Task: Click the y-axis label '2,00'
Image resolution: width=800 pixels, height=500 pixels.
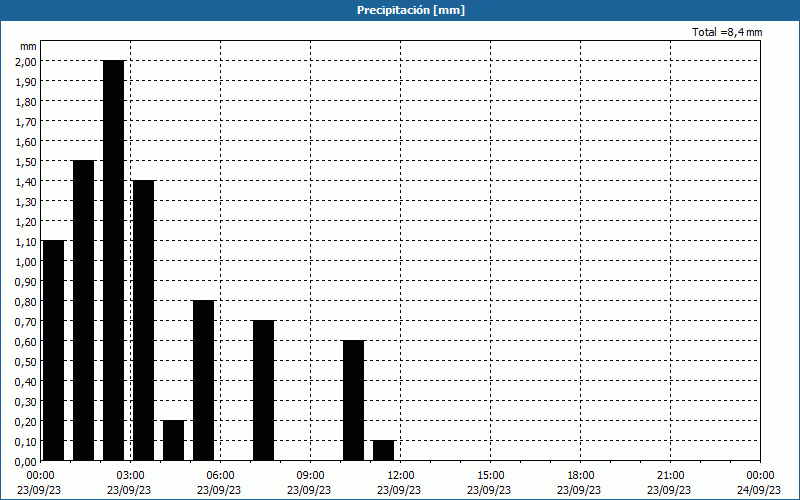Action: point(28,61)
